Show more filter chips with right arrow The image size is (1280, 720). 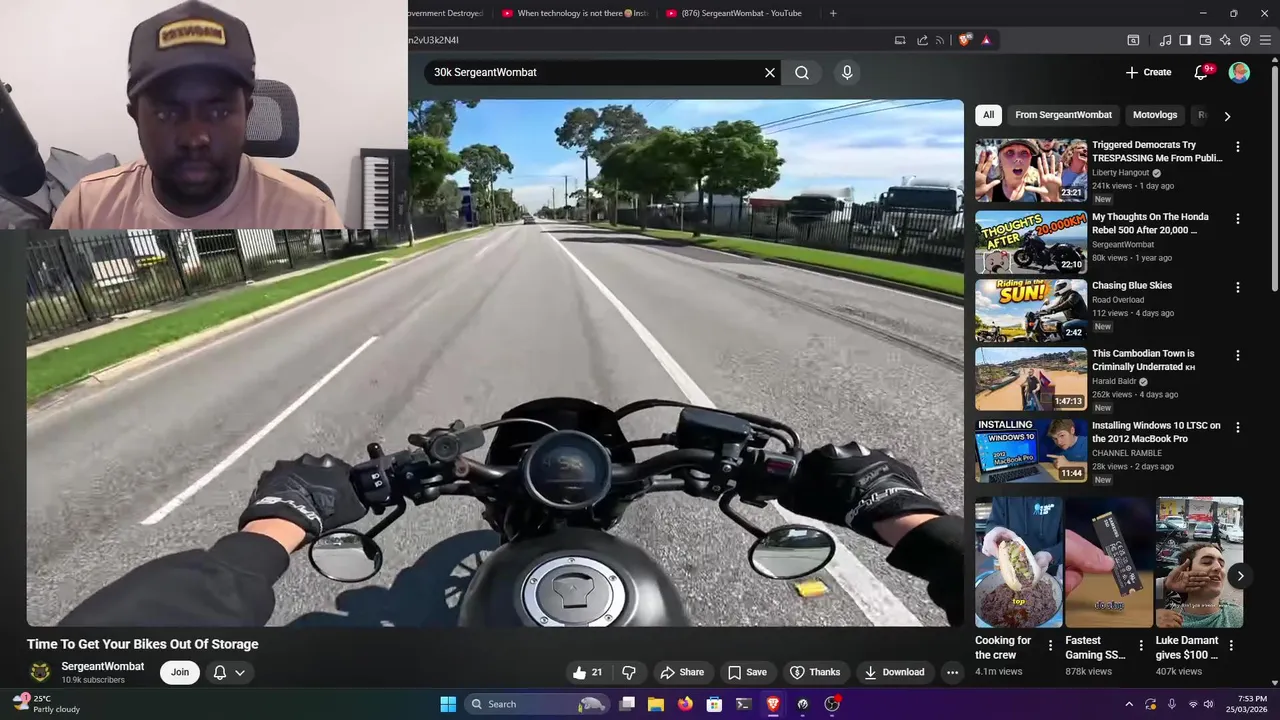coord(1227,116)
